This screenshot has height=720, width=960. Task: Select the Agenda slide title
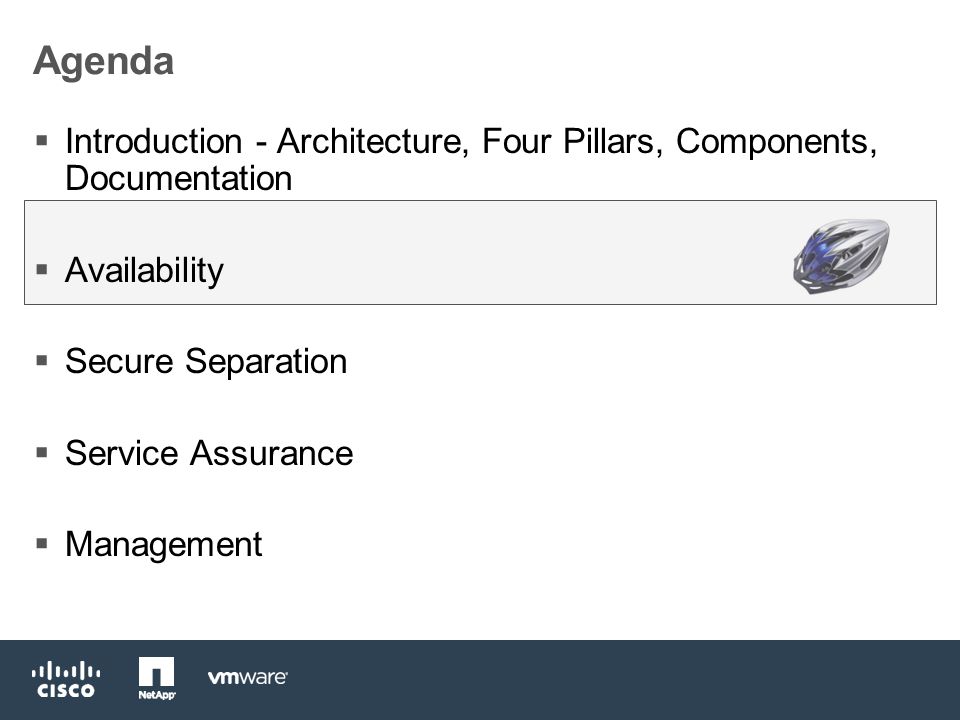pyautogui.click(x=103, y=62)
